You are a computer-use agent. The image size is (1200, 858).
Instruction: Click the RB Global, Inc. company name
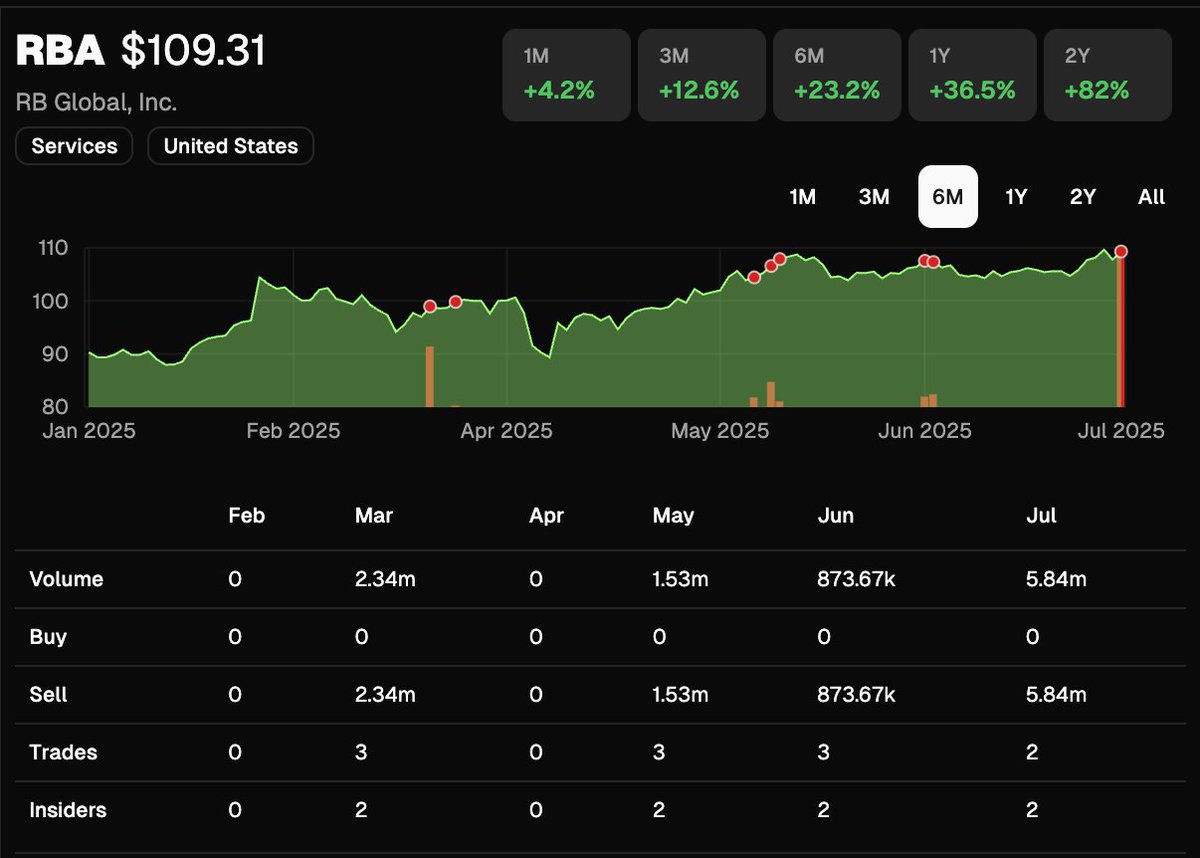click(96, 102)
